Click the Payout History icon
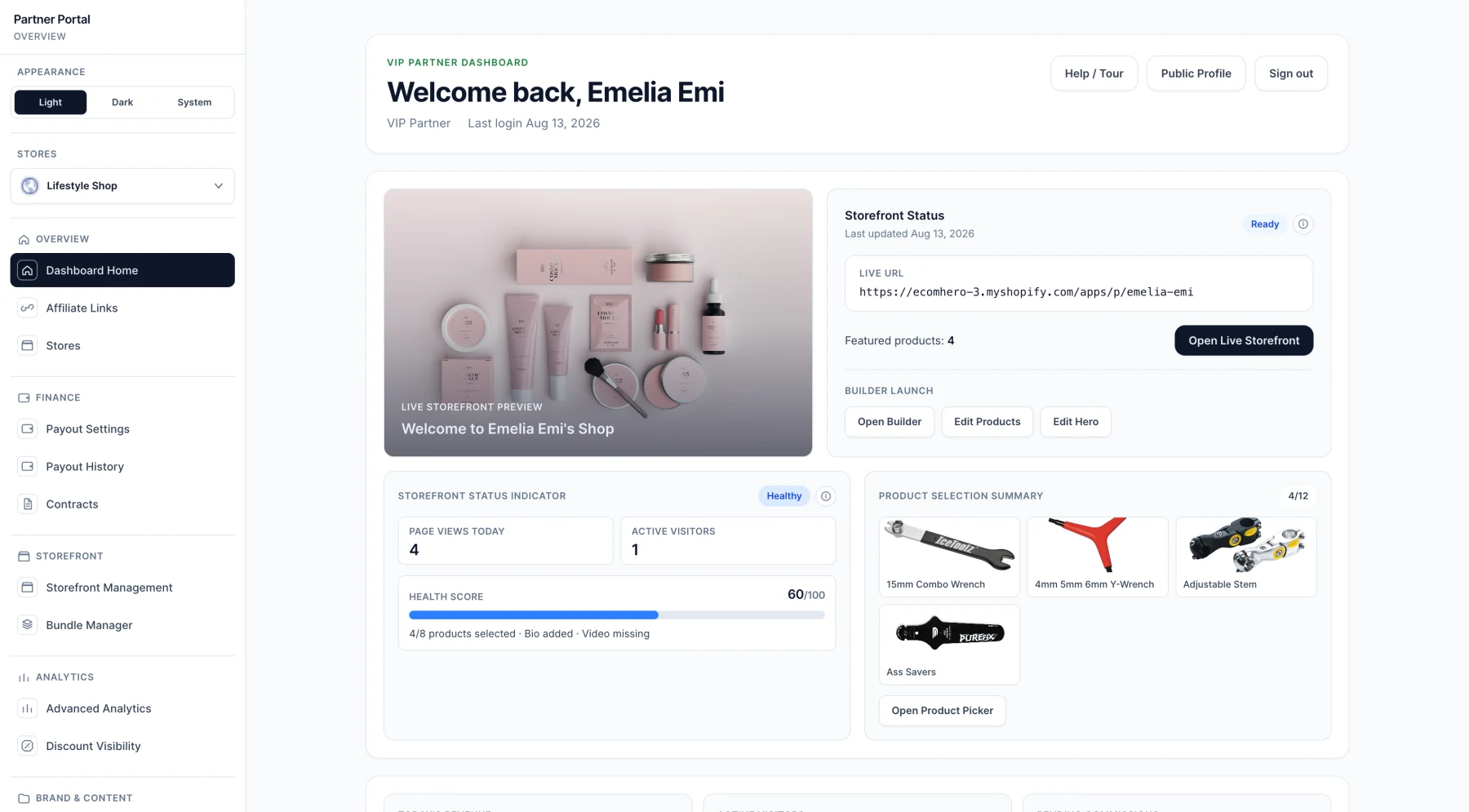Image resolution: width=1469 pixels, height=812 pixels. [x=28, y=466]
